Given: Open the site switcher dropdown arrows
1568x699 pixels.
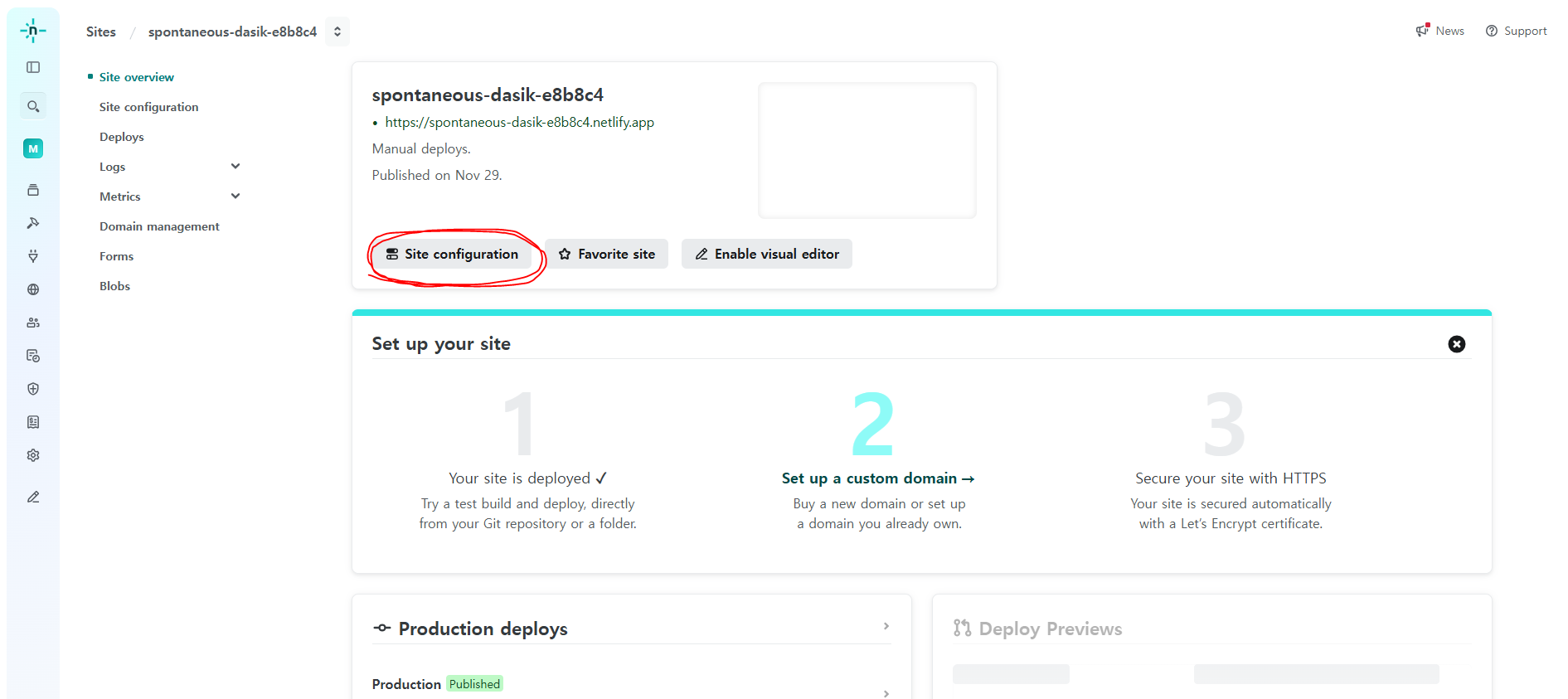Looking at the screenshot, I should (337, 32).
